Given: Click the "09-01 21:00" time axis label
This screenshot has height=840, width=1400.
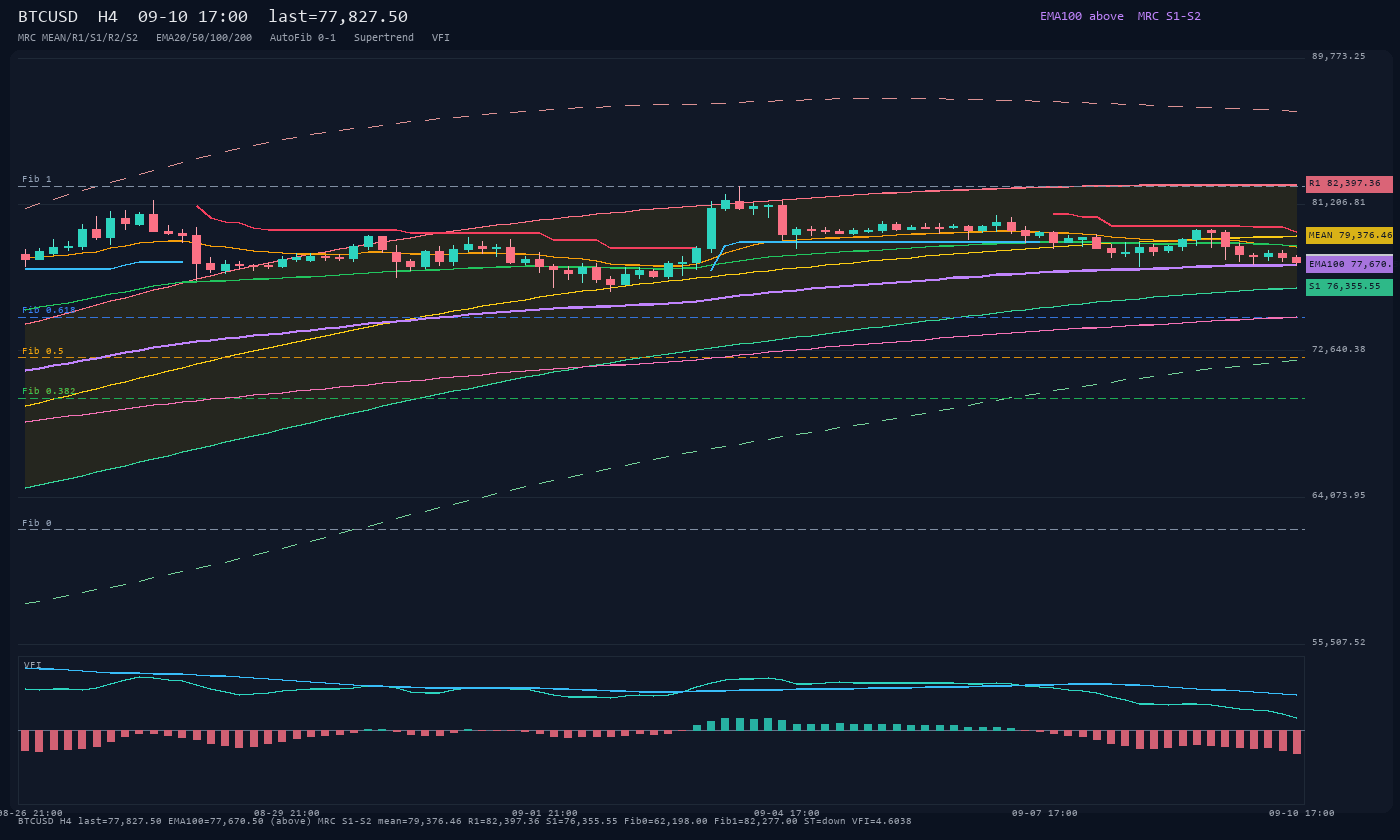Looking at the screenshot, I should tap(545, 813).
